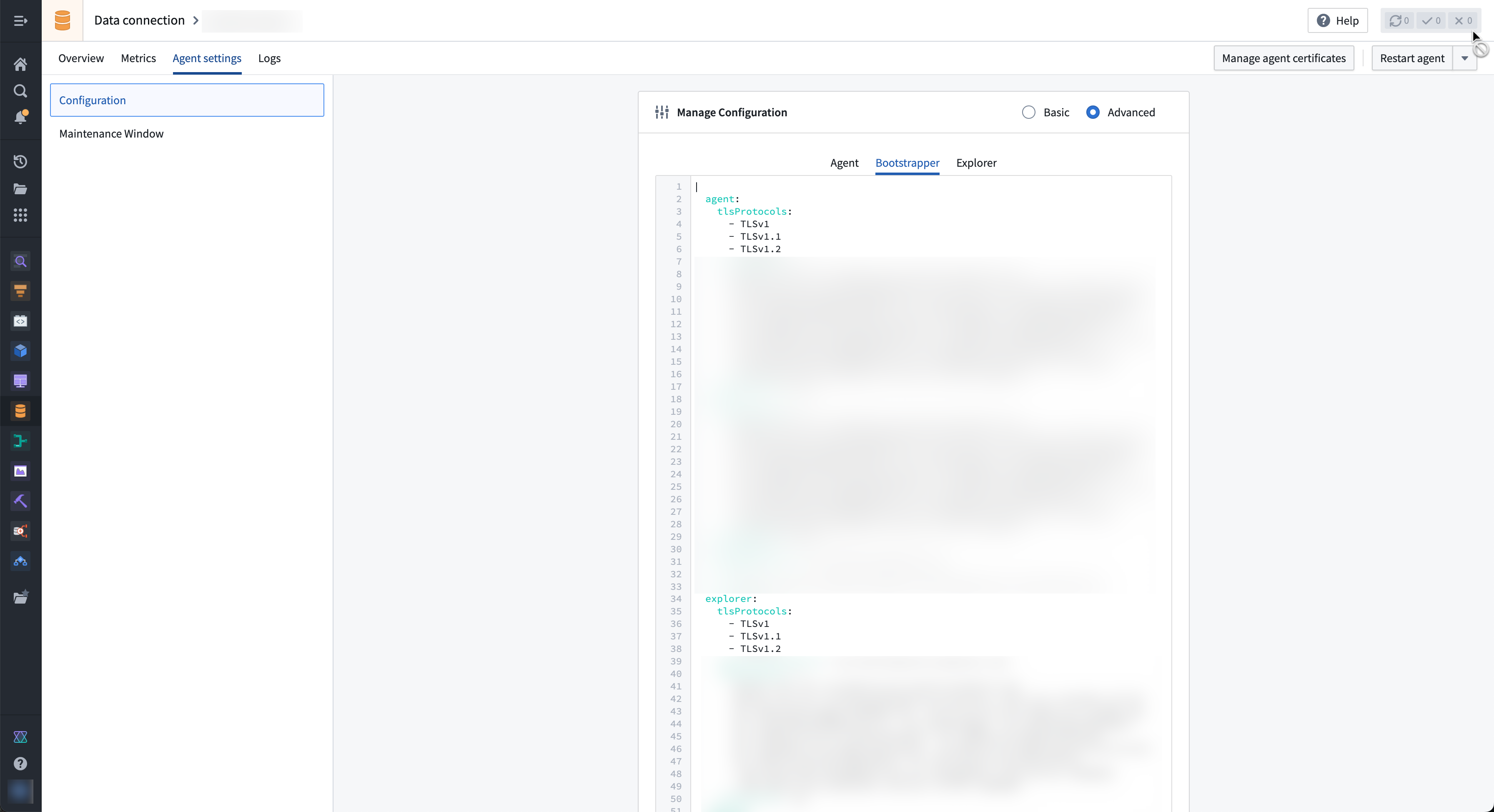Open the purple presentation board app icon
Viewport: 1494px width, 812px height.
pyautogui.click(x=20, y=381)
